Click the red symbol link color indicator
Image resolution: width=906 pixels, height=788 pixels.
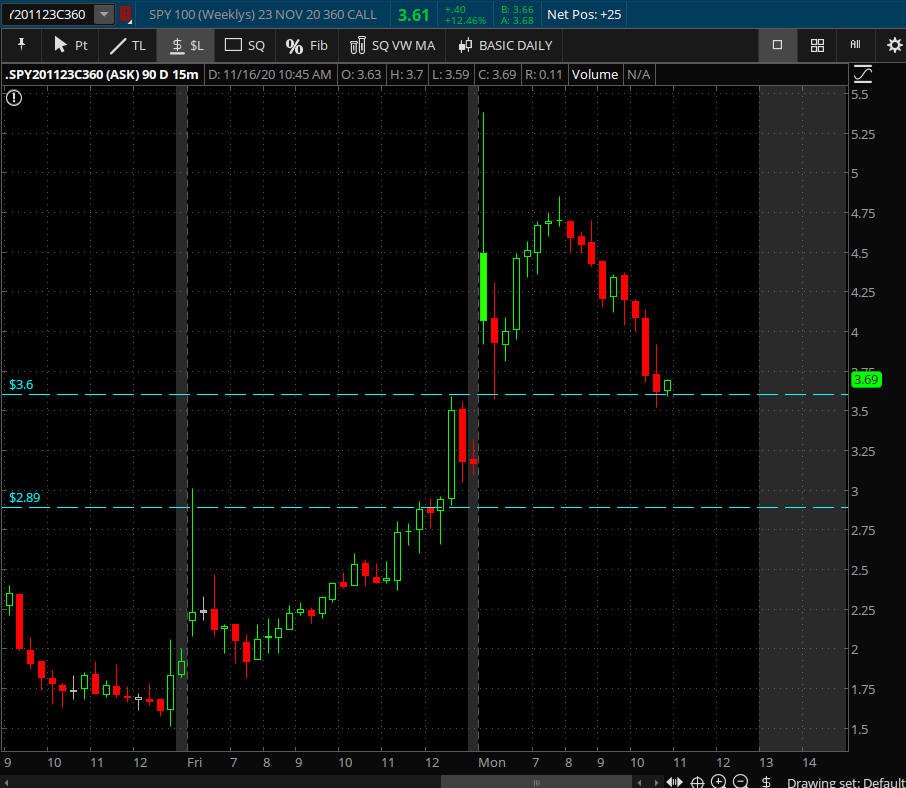tap(125, 15)
